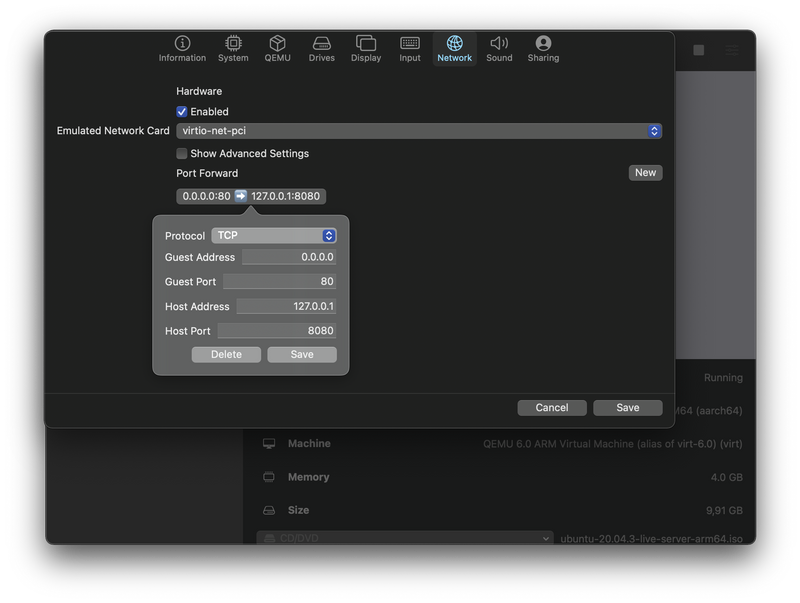This screenshot has width=800, height=603.
Task: Uncheck the Enabled hardware checkbox
Action: 182,112
